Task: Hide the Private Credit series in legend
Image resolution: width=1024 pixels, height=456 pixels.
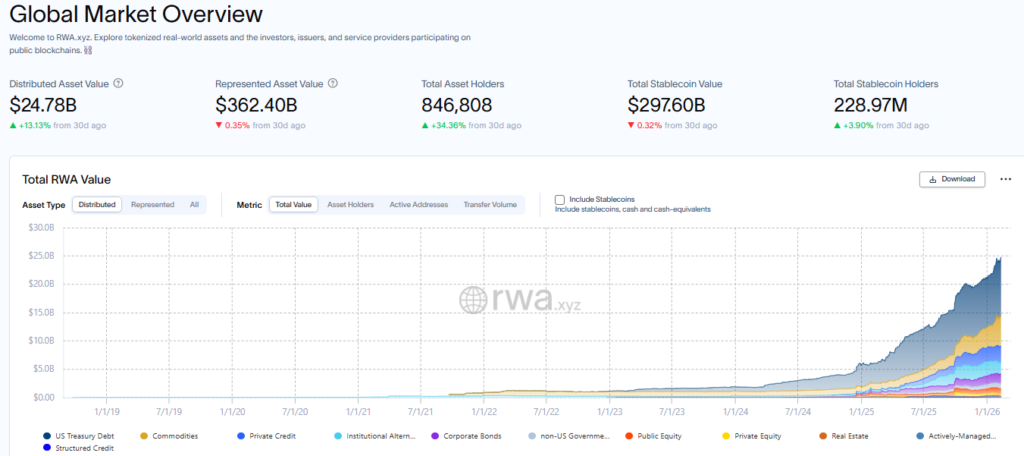Action: [242, 436]
